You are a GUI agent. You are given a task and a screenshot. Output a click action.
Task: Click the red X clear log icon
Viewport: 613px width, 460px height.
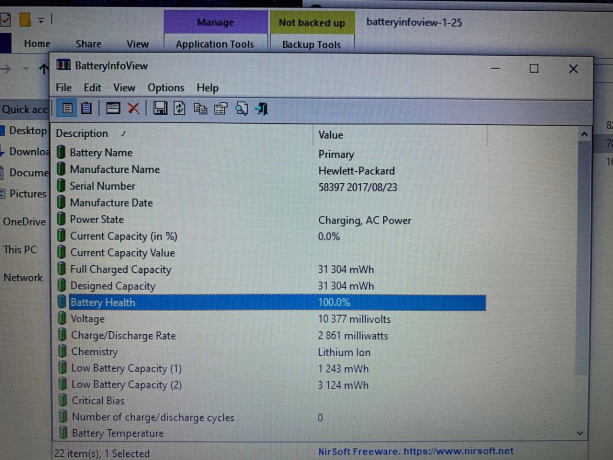133,108
